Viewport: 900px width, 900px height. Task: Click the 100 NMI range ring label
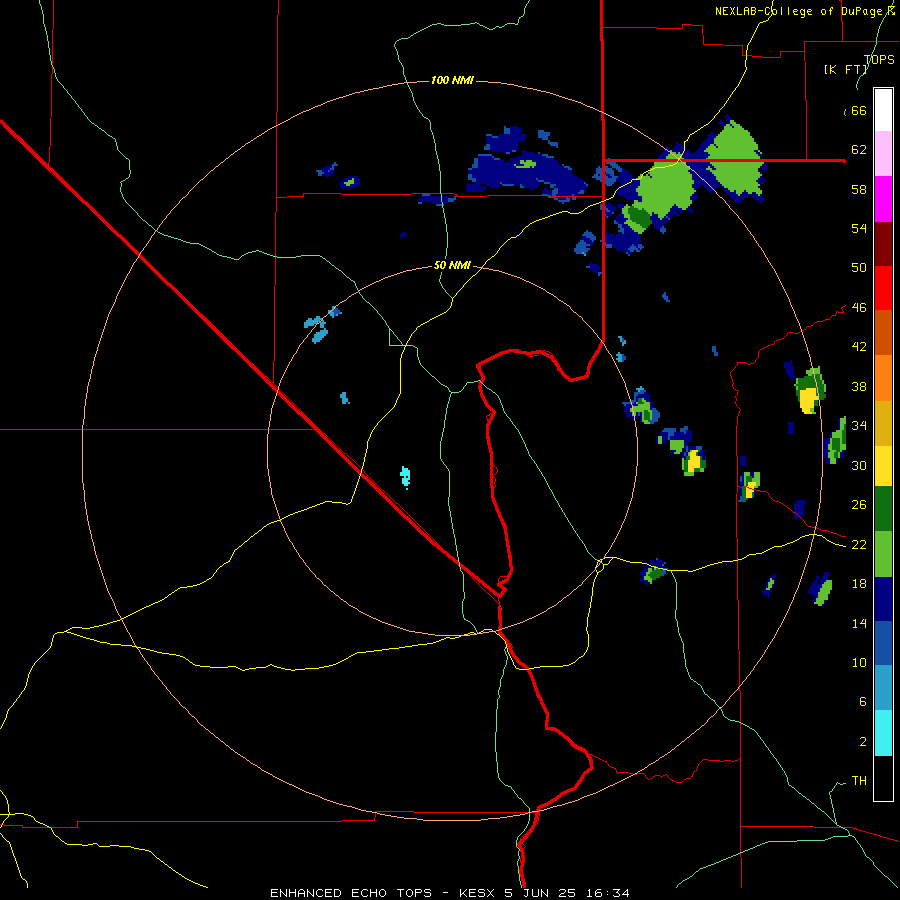click(452, 80)
